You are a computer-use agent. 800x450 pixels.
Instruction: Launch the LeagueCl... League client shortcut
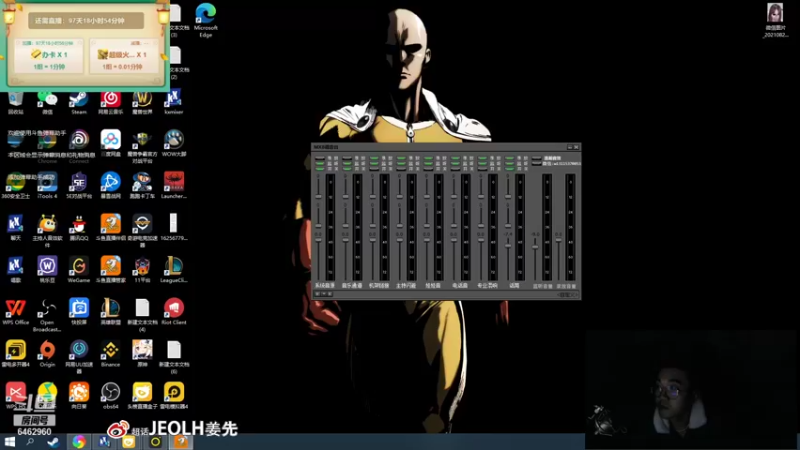pos(173,269)
